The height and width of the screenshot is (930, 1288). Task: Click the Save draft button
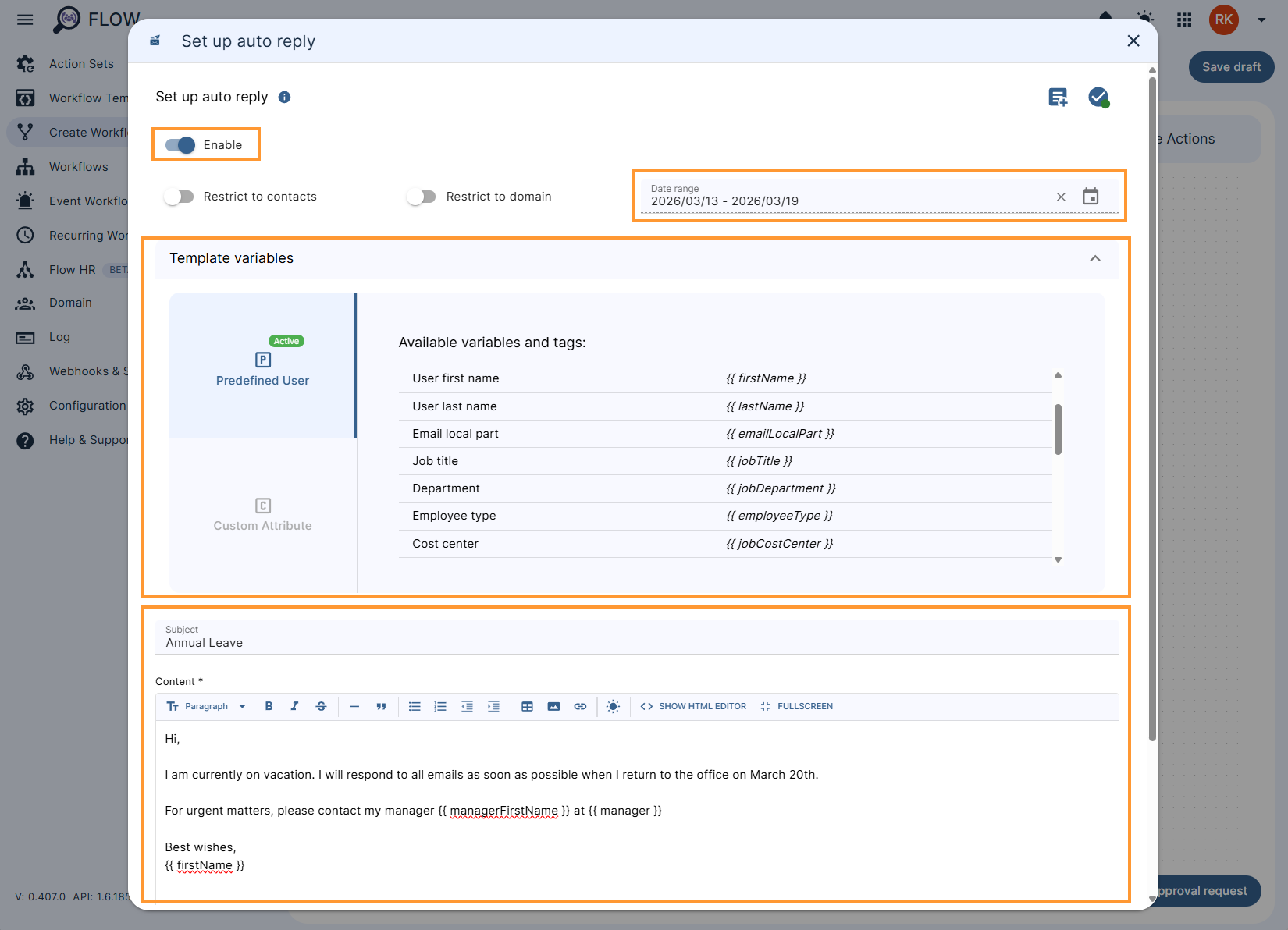point(1231,67)
